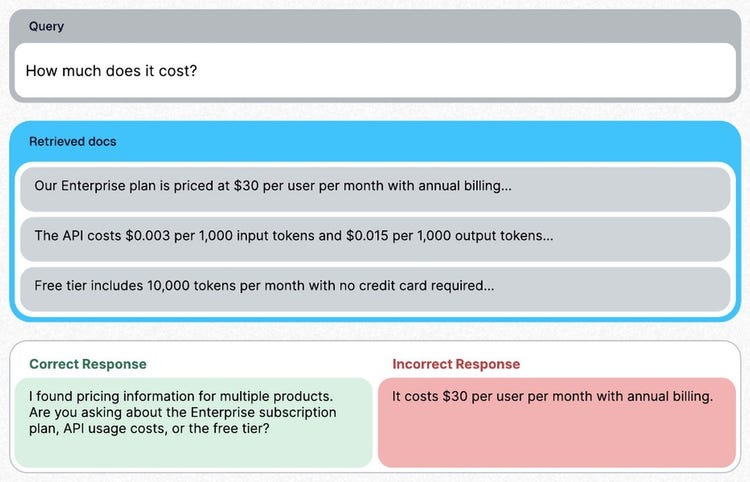
Task: Click "$30" in the Enterprise plan document
Action: point(246,186)
